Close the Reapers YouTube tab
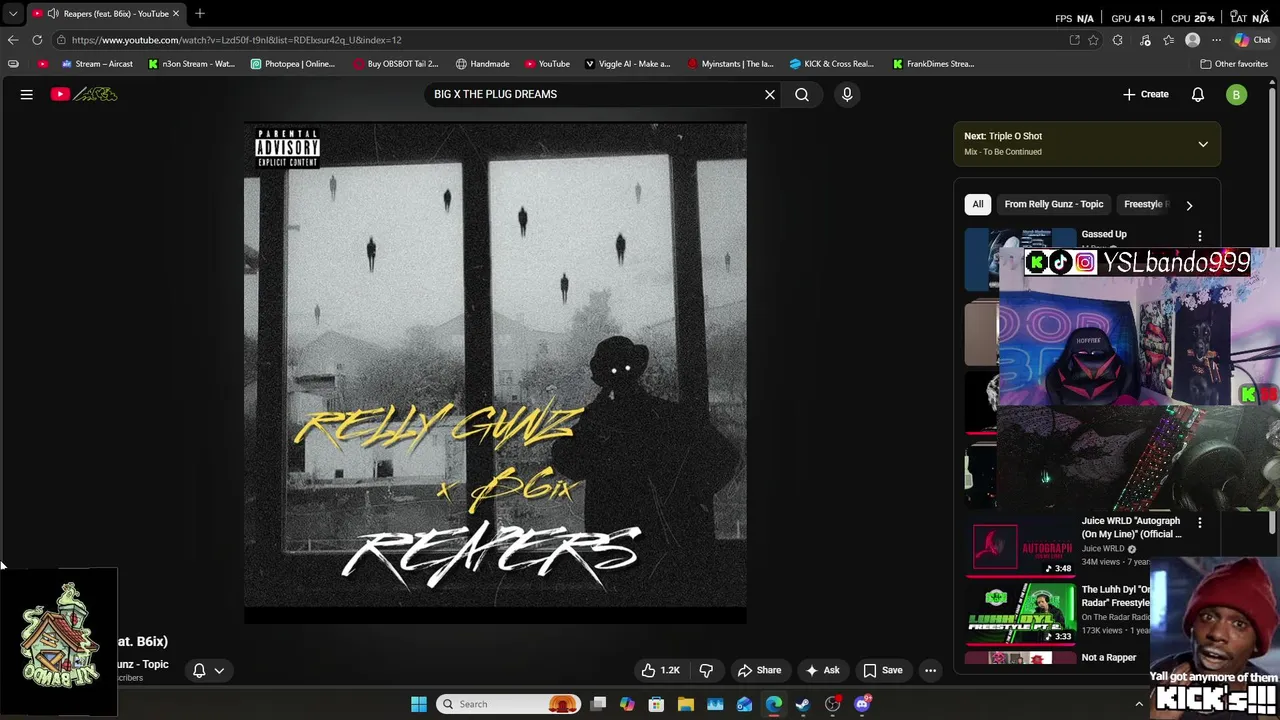The width and height of the screenshot is (1280, 720). (176, 13)
